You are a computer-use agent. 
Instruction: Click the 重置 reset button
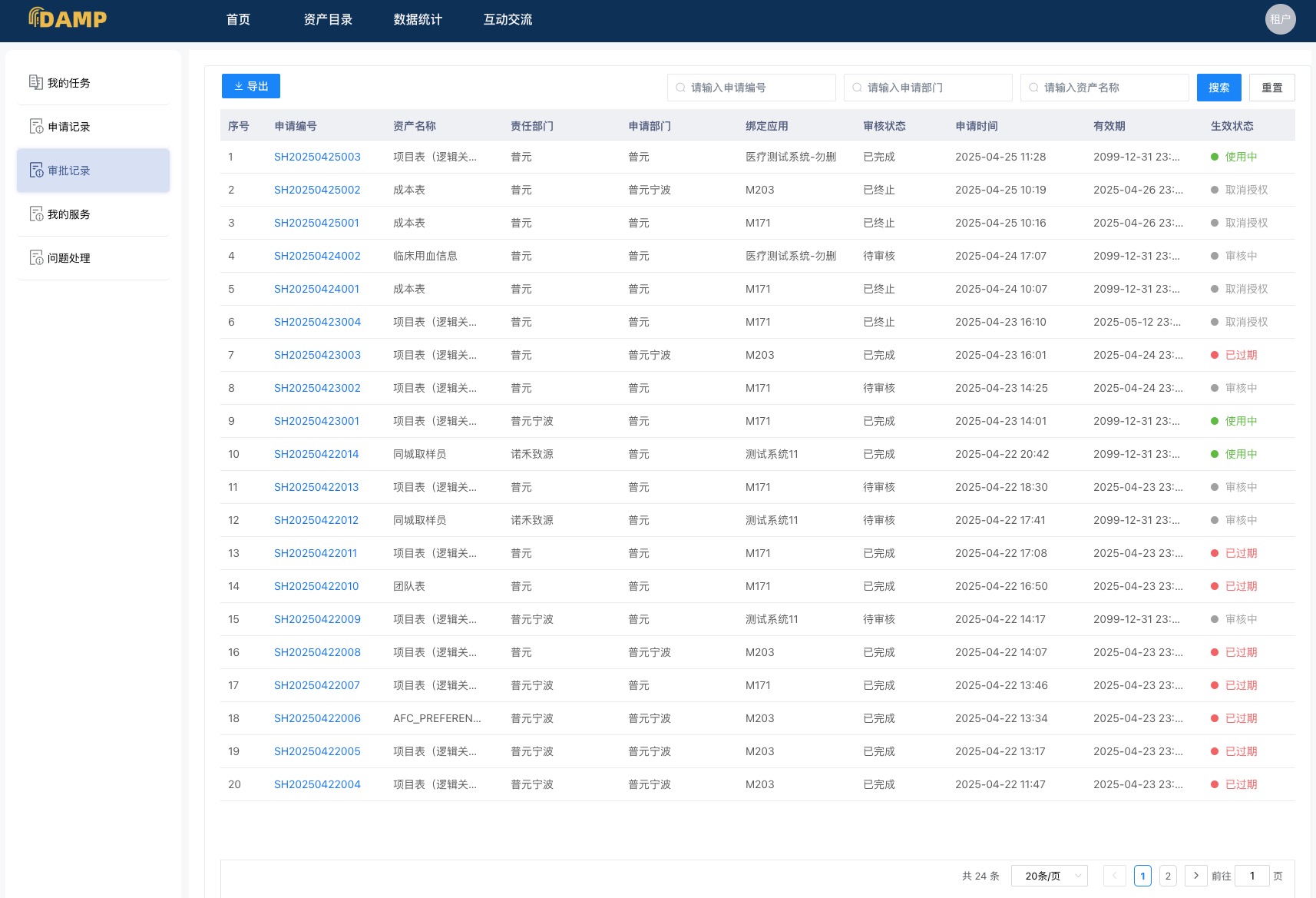pos(1271,88)
